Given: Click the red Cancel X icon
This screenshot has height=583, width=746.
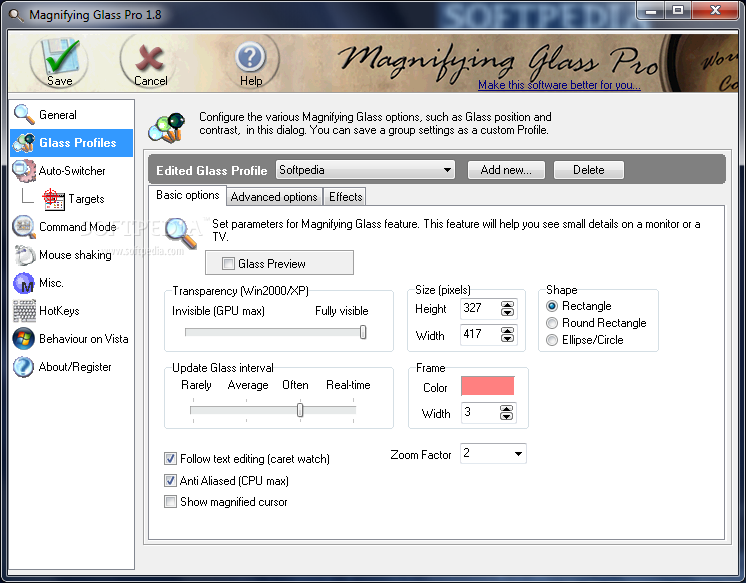Looking at the screenshot, I should pyautogui.click(x=149, y=59).
